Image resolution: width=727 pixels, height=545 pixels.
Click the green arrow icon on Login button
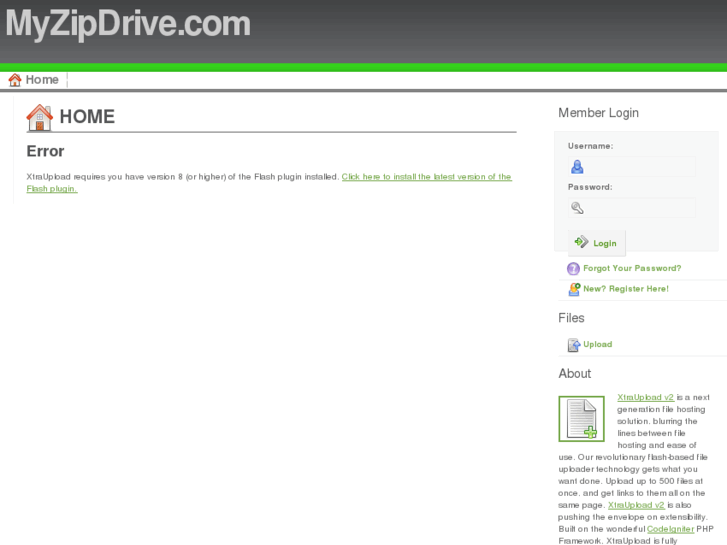pyautogui.click(x=581, y=242)
